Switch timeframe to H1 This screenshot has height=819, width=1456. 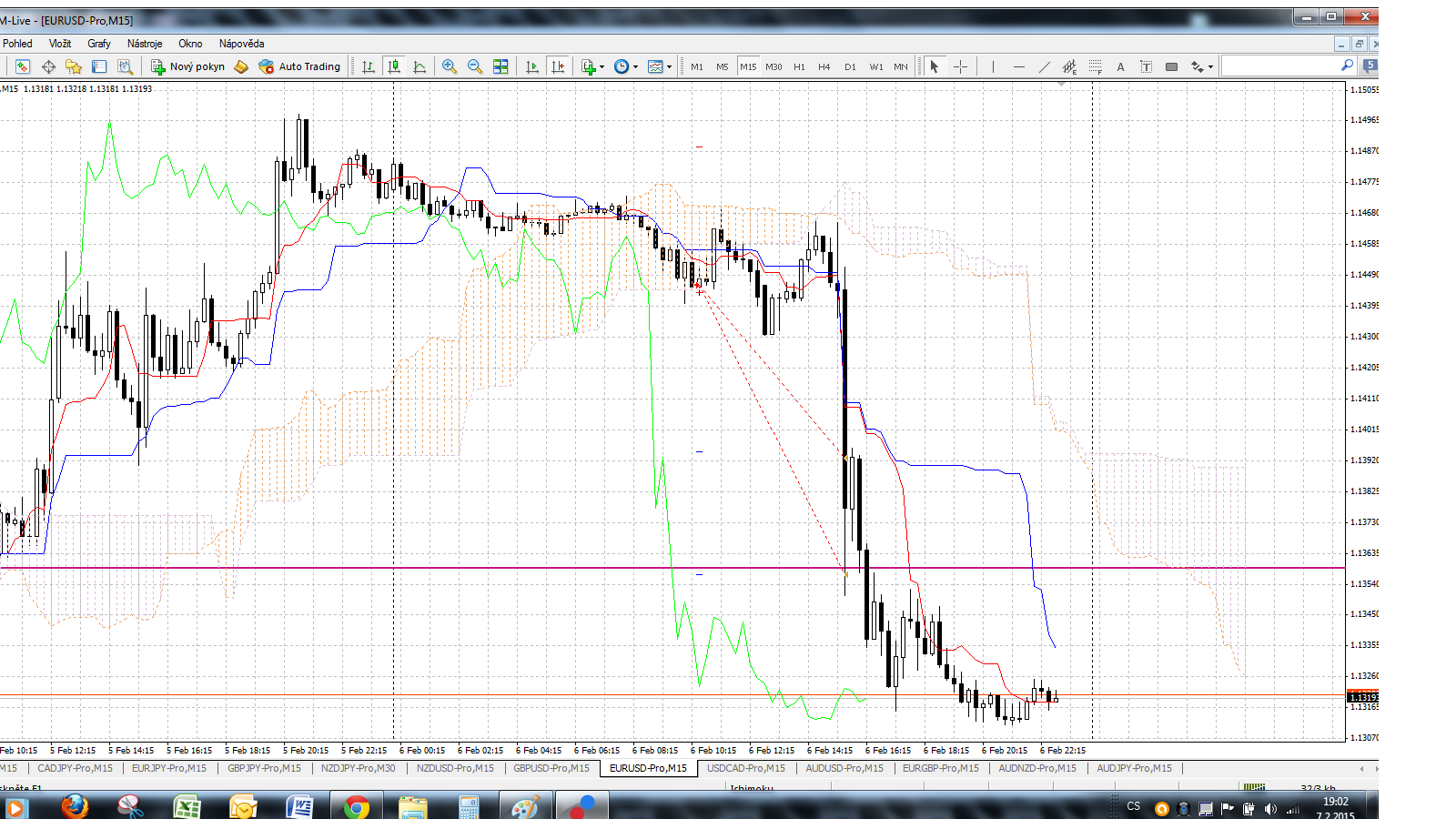(x=799, y=66)
